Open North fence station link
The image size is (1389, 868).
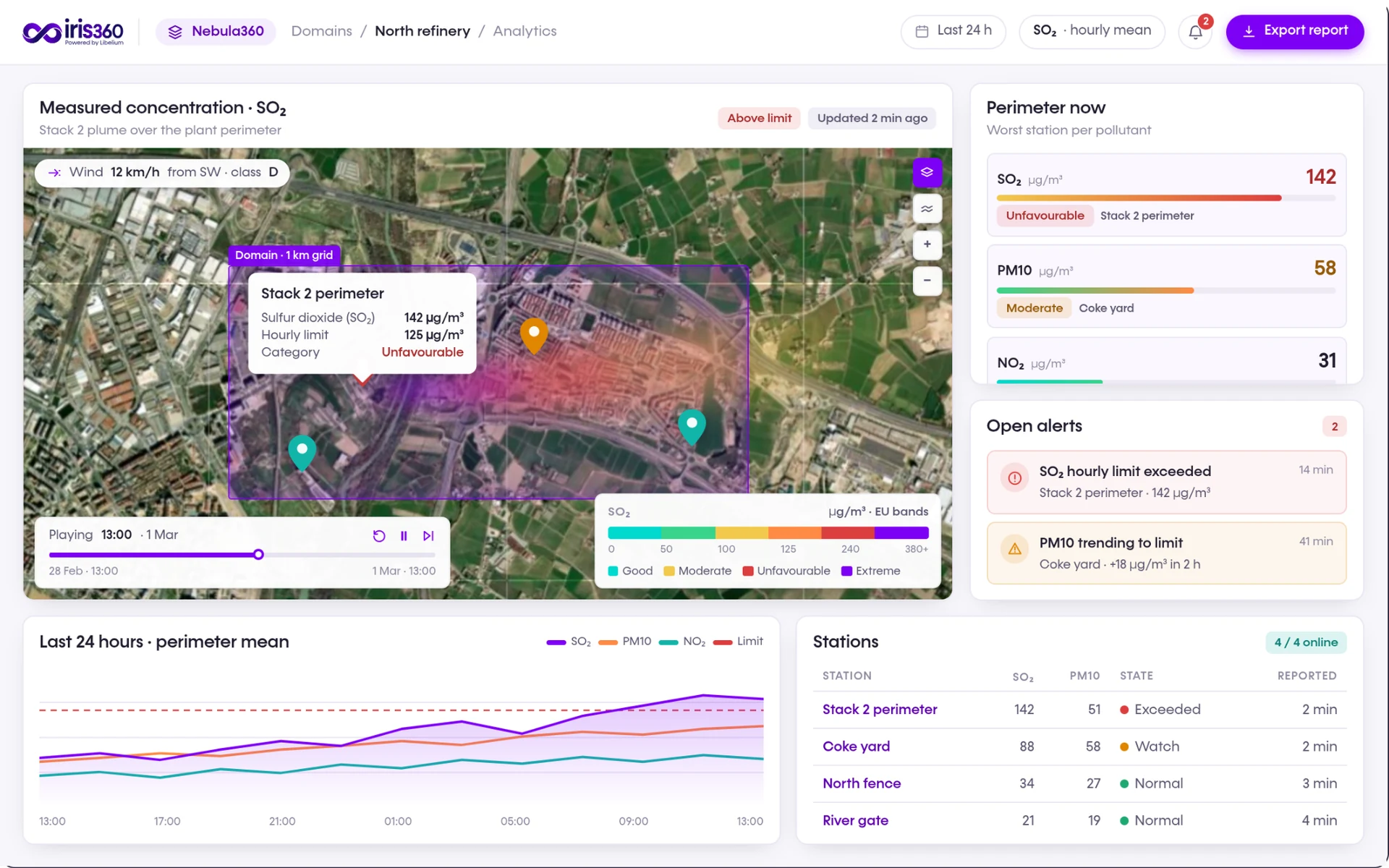[x=862, y=783]
